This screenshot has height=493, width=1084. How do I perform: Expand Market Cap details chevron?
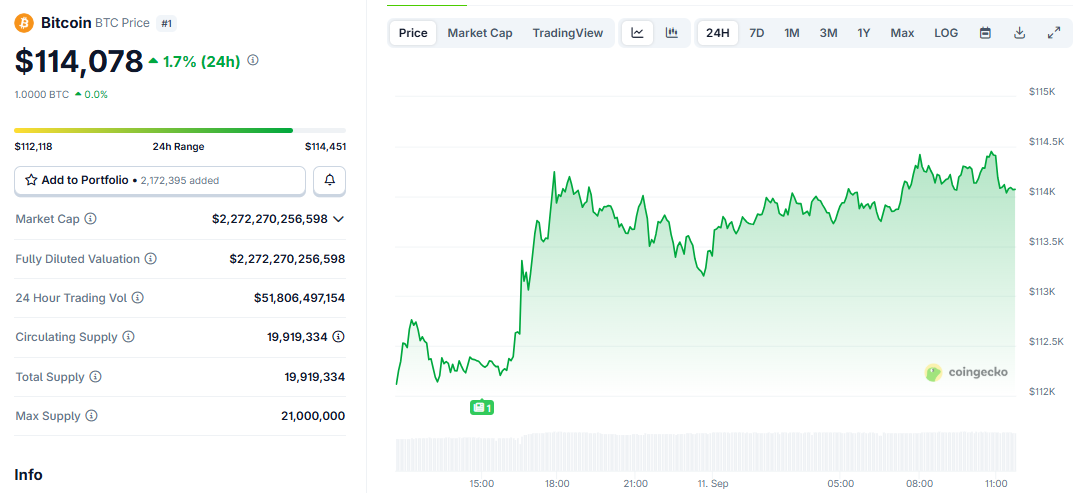coord(338,219)
